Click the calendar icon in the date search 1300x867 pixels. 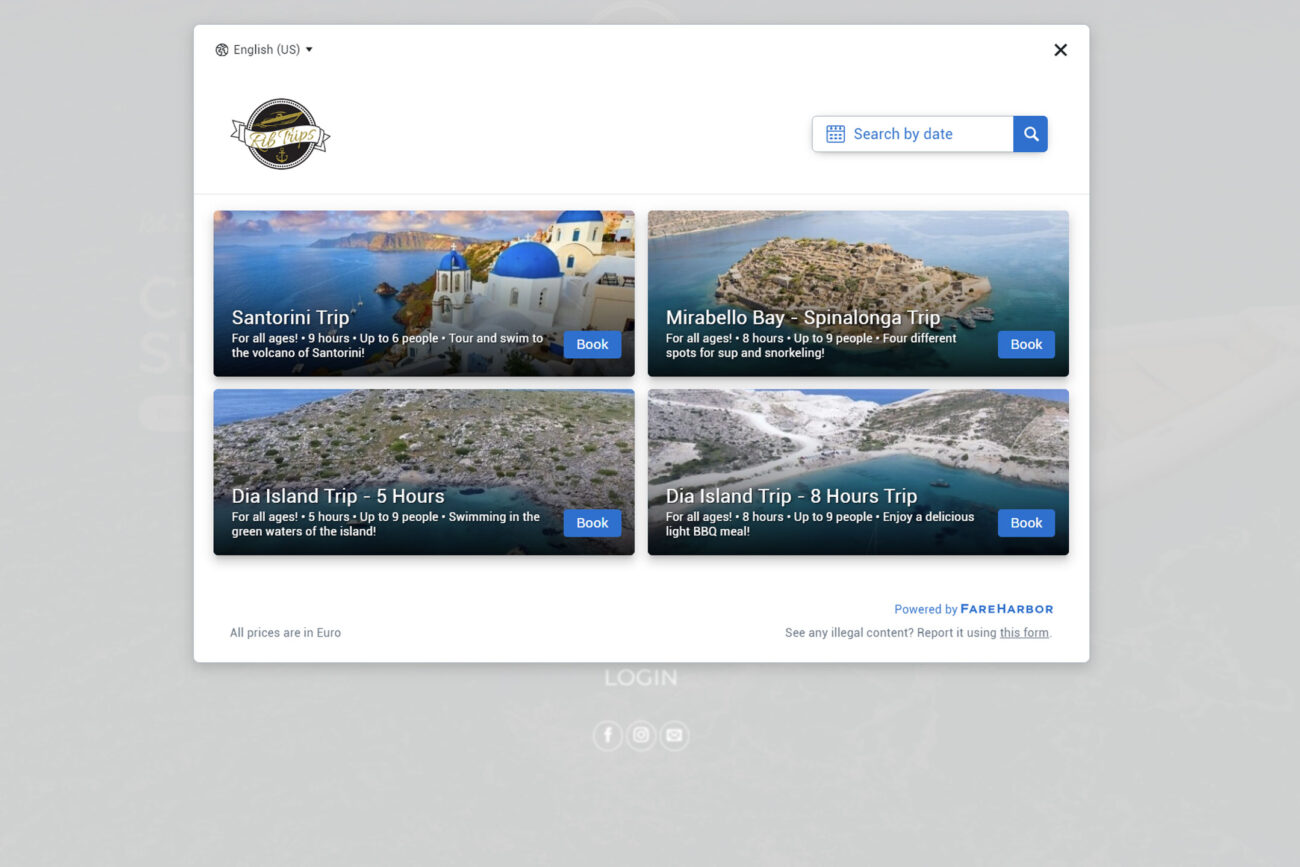pyautogui.click(x=835, y=134)
